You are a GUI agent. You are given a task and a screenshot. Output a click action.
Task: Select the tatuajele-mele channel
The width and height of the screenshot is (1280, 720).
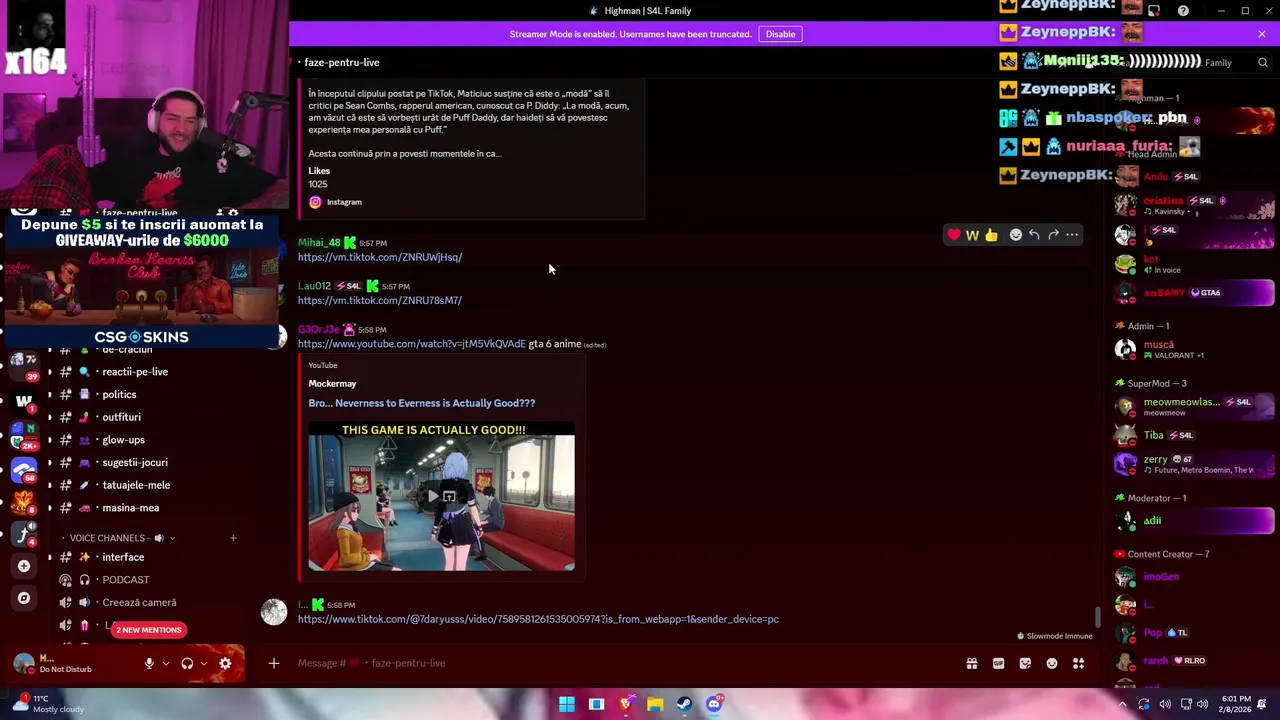pyautogui.click(x=136, y=485)
